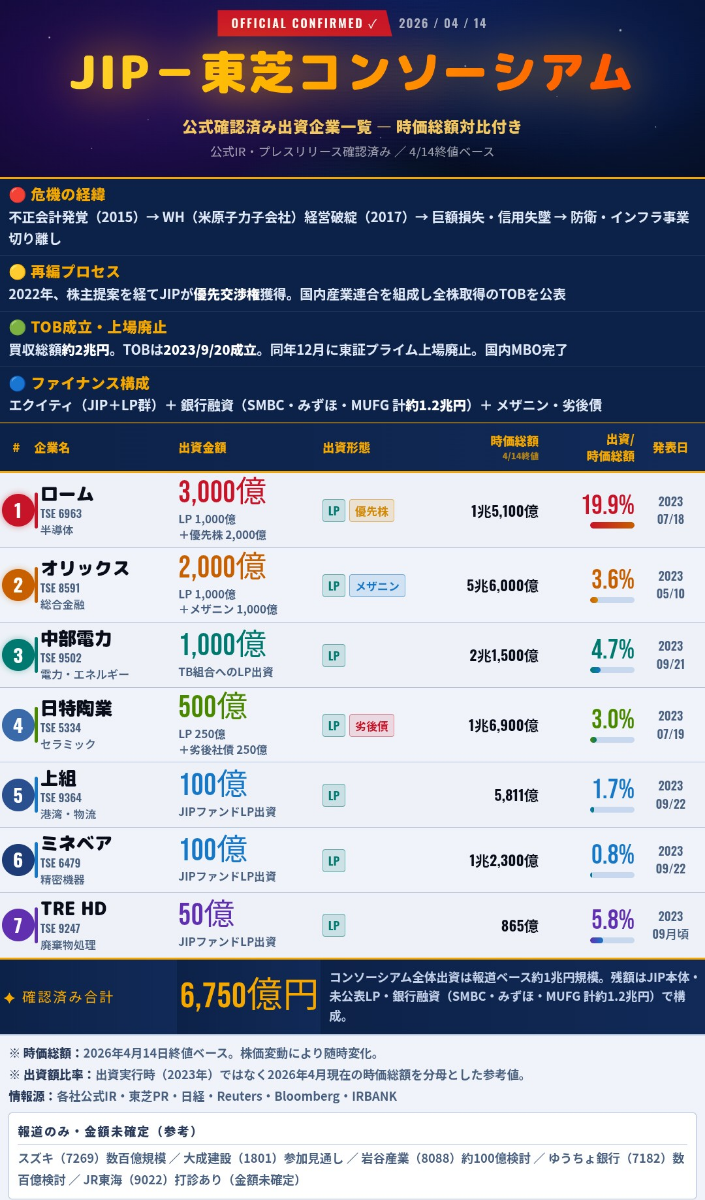Click the 報道のみ・金額未確定（参考） heading
This screenshot has width=705, height=1200.
point(107,1131)
